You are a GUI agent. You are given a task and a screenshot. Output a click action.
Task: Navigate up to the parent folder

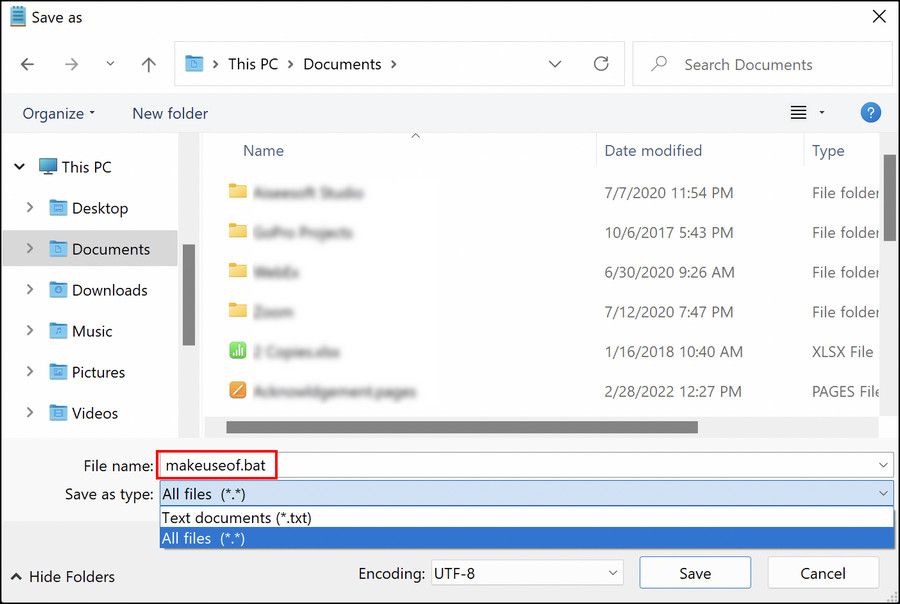[x=148, y=64]
